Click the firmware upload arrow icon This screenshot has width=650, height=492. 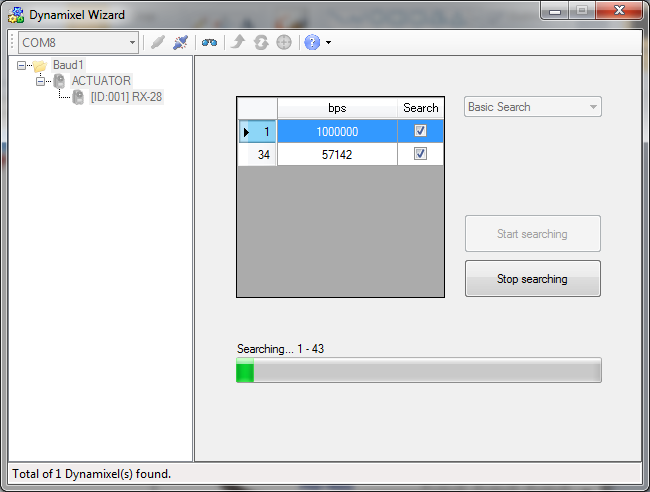(x=237, y=43)
